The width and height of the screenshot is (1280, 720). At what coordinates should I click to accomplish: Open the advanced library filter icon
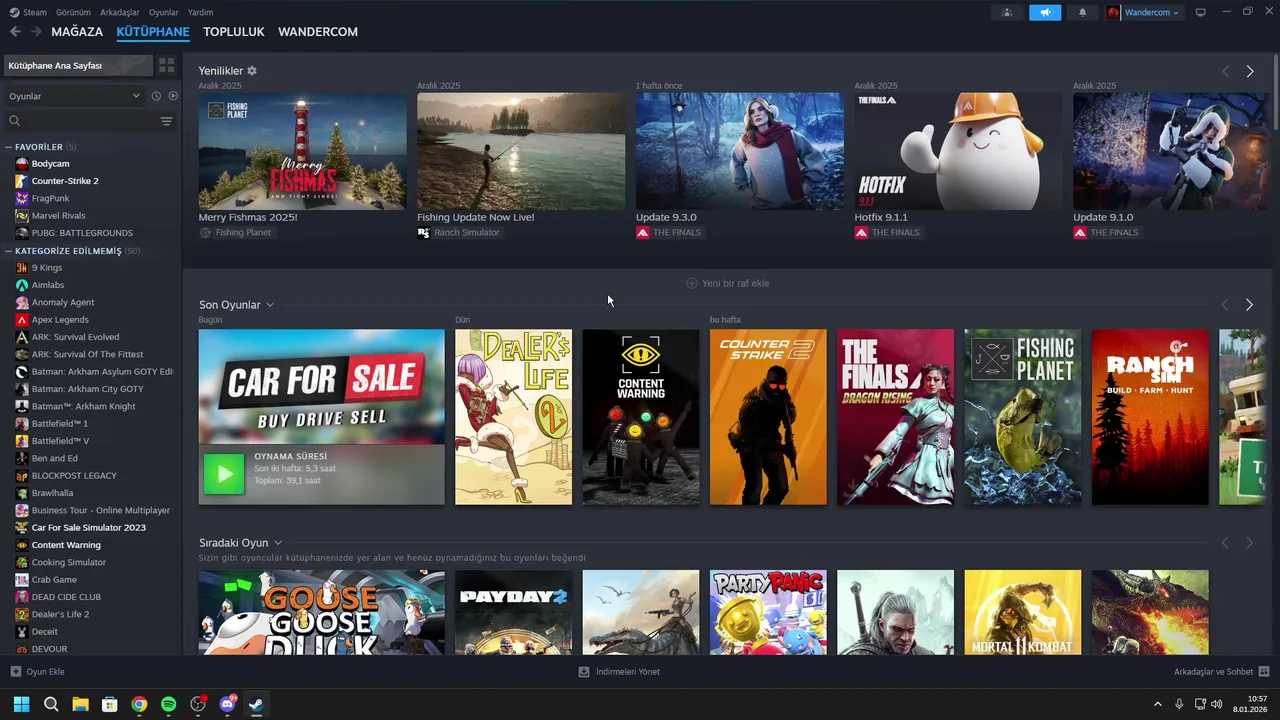click(166, 121)
